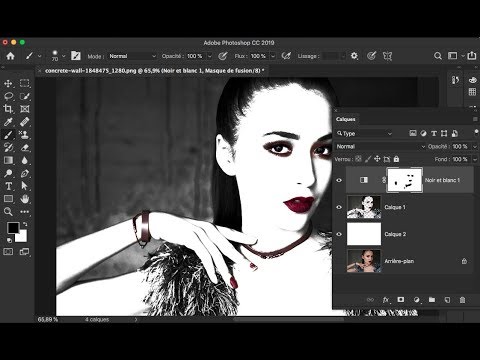Select the Eraser tool

tap(24, 148)
